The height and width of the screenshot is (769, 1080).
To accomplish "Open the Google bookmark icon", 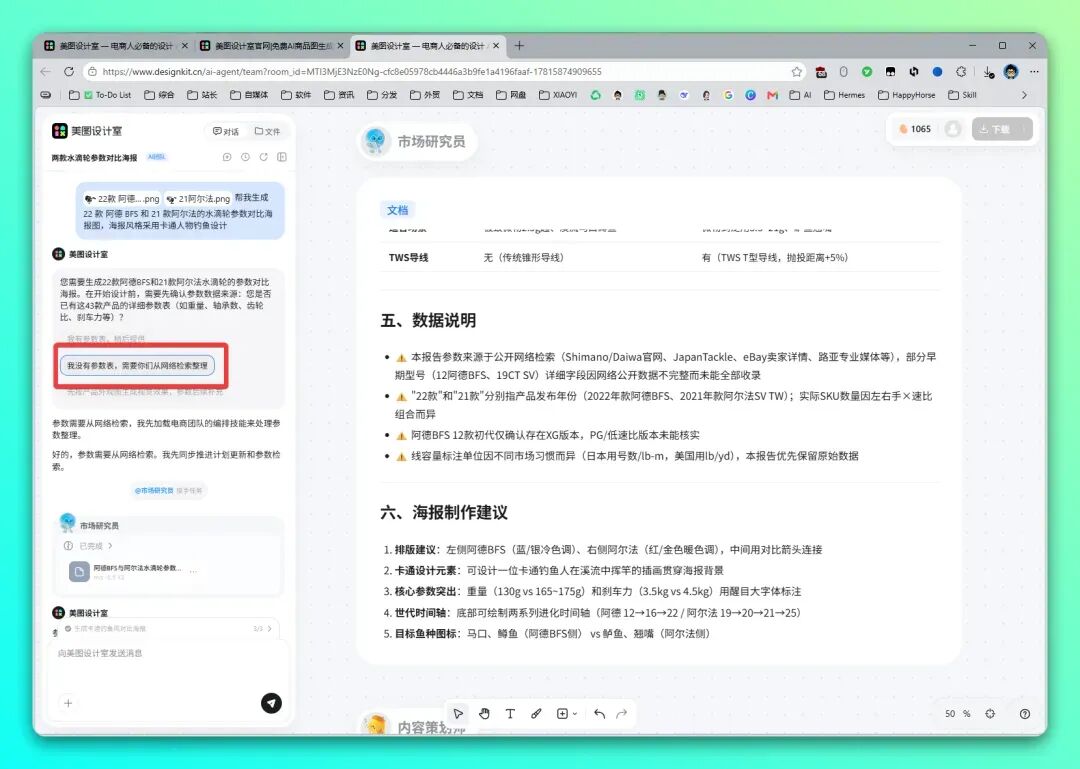I will click(728, 95).
